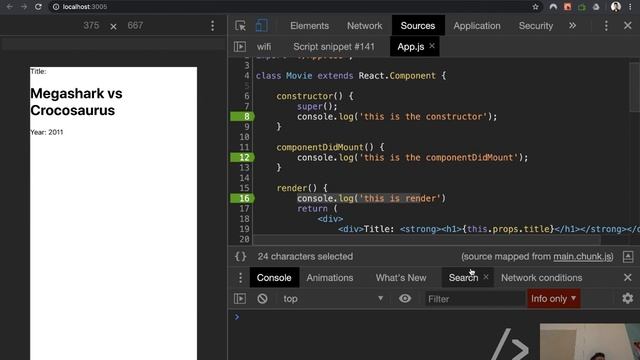Expand more DevTools panels chevron

572,26
